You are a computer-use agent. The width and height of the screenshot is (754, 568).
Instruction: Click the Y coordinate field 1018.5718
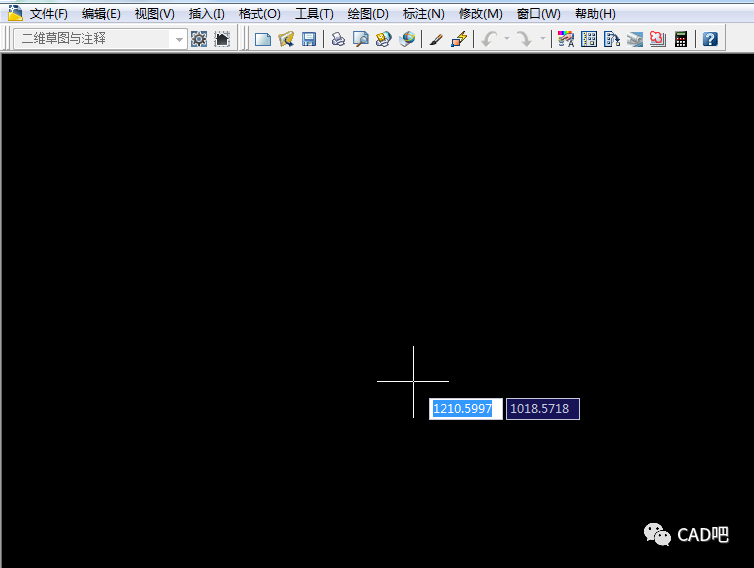click(x=543, y=409)
